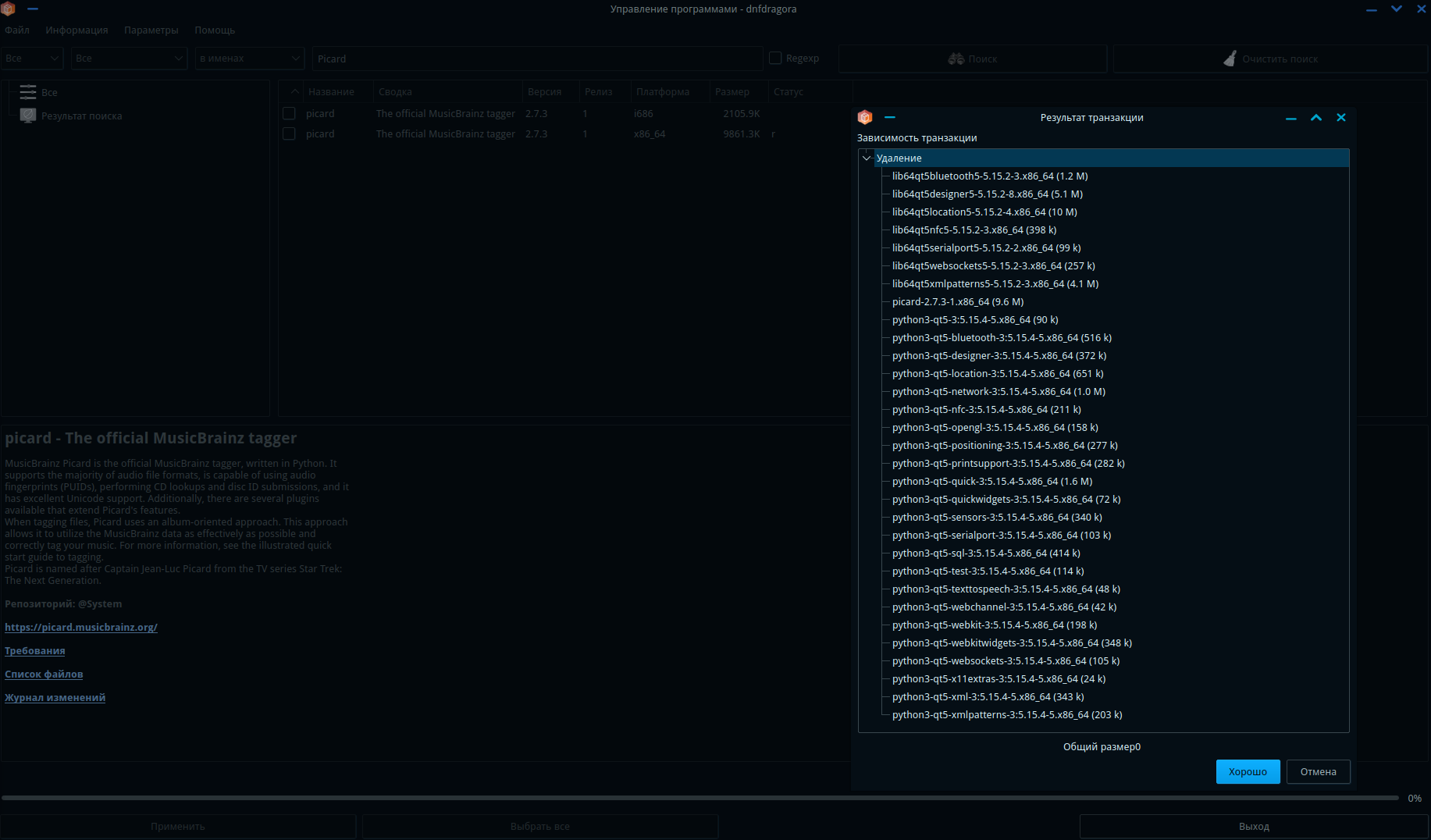Minimize the Результат транзакции dialog
Viewport: 1431px width, 840px height.
[1291, 118]
